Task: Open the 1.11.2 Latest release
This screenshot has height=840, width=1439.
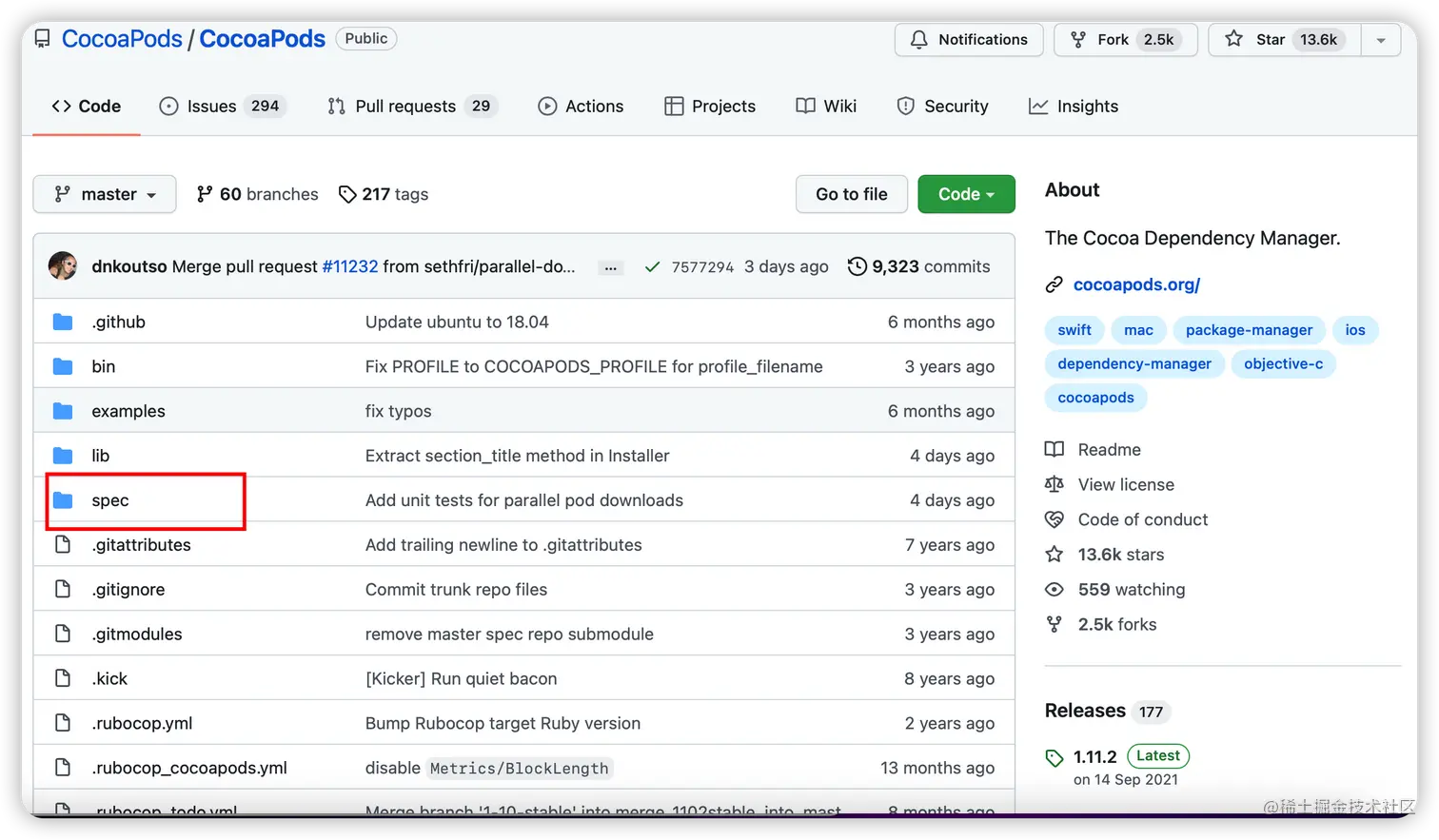Action: point(1130,757)
